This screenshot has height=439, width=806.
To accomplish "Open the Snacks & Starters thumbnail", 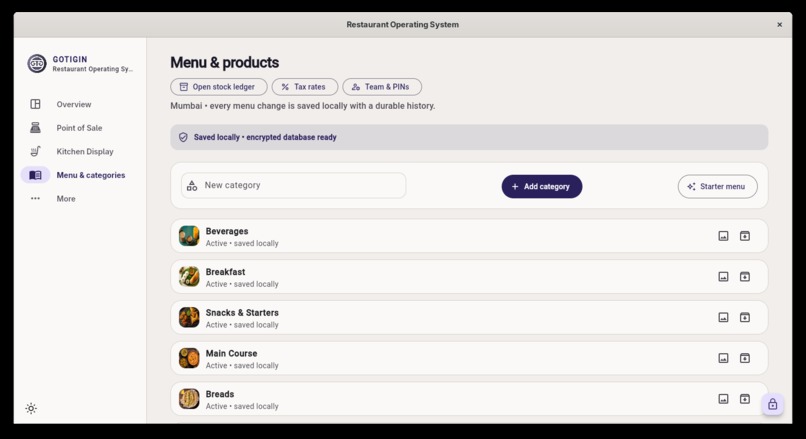I will pos(189,318).
